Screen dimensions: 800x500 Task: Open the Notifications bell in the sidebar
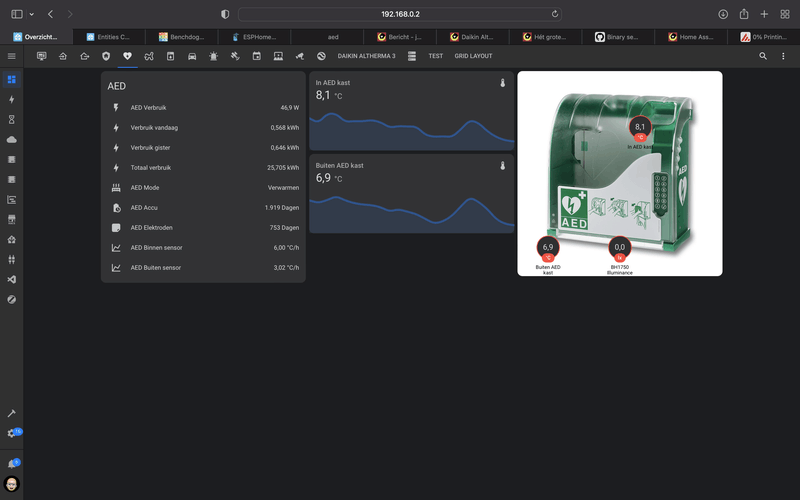coord(12,464)
